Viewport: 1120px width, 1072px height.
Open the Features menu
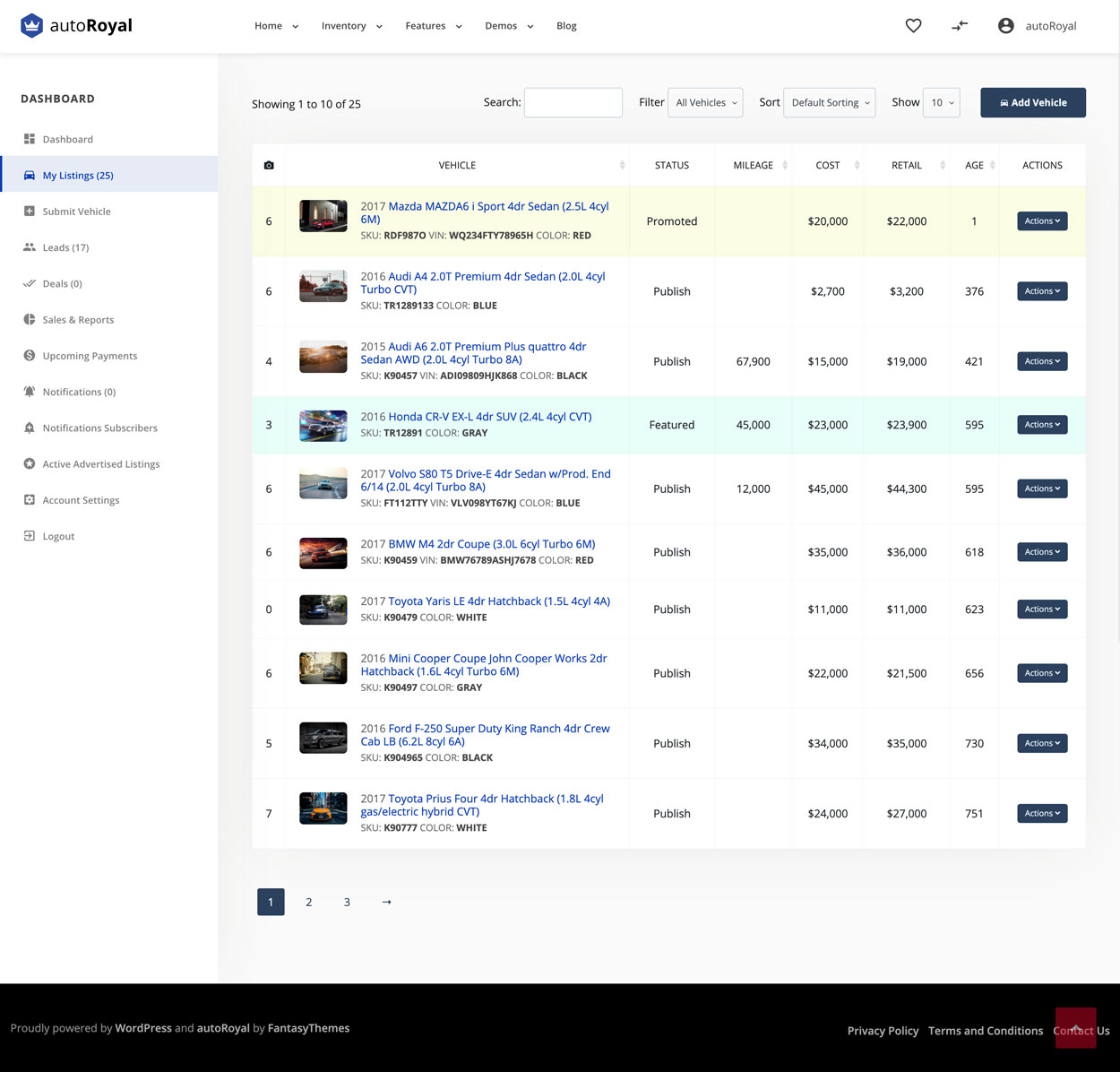coord(434,26)
